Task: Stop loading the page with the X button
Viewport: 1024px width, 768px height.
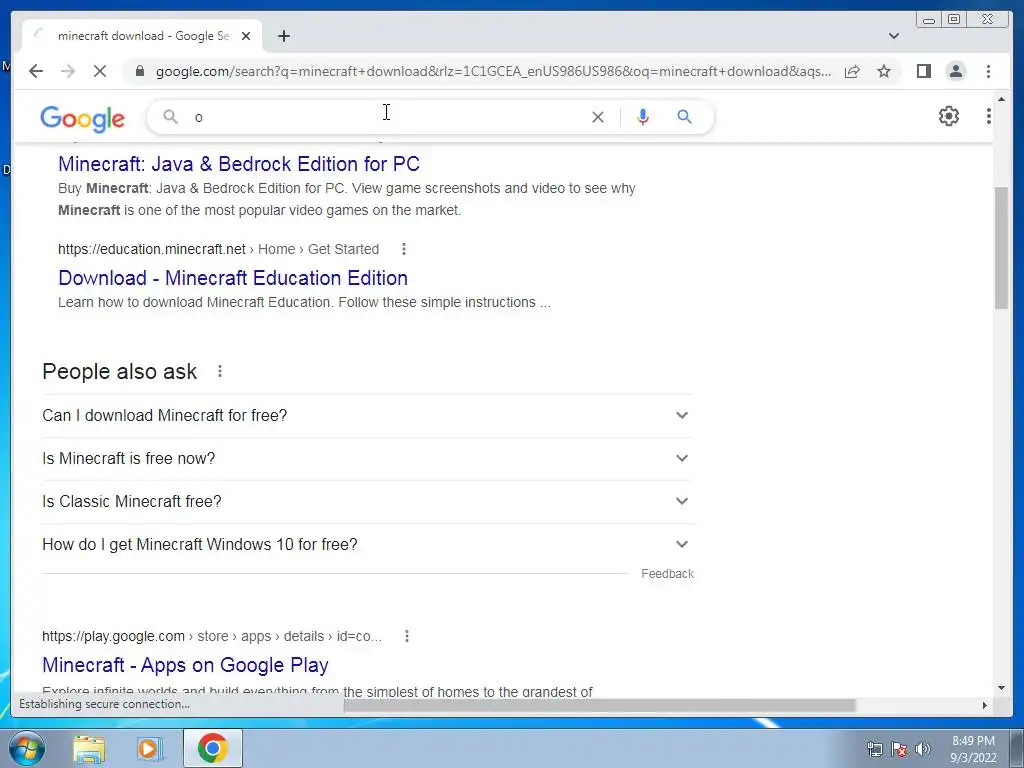Action: pos(100,71)
